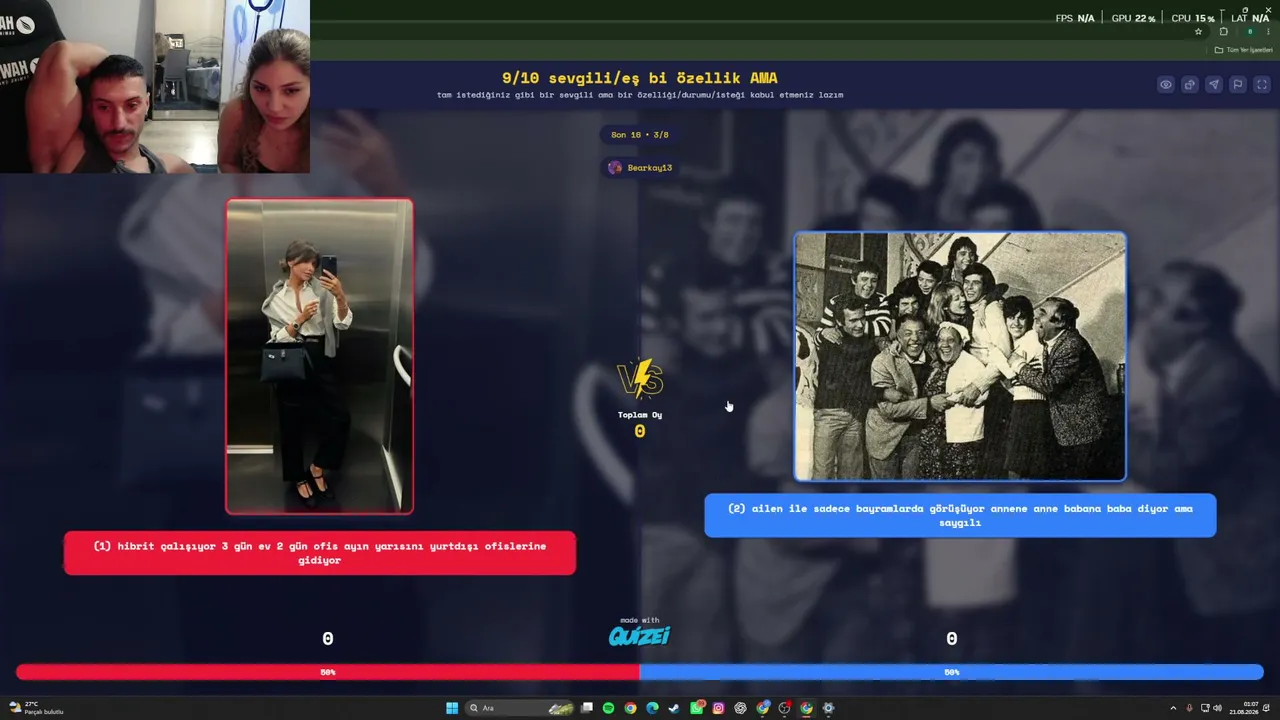Expand the hidden system tray icons

pos(1173,708)
